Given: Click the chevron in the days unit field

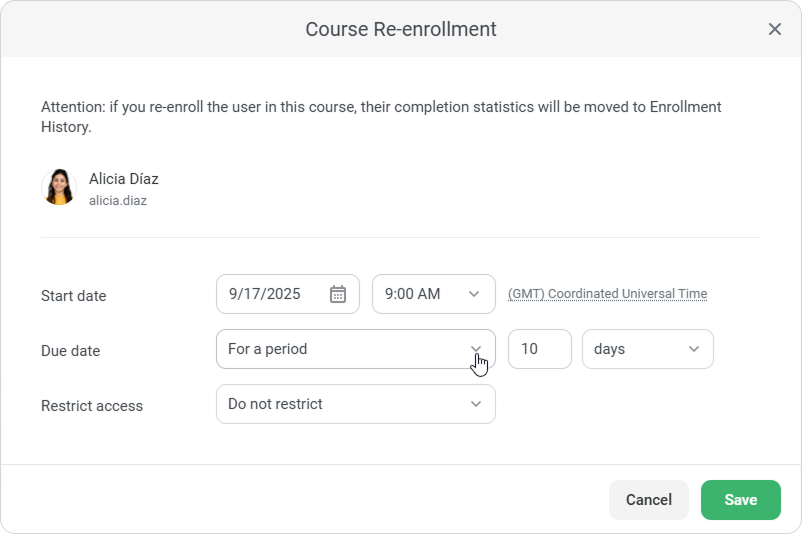Looking at the screenshot, I should (694, 349).
